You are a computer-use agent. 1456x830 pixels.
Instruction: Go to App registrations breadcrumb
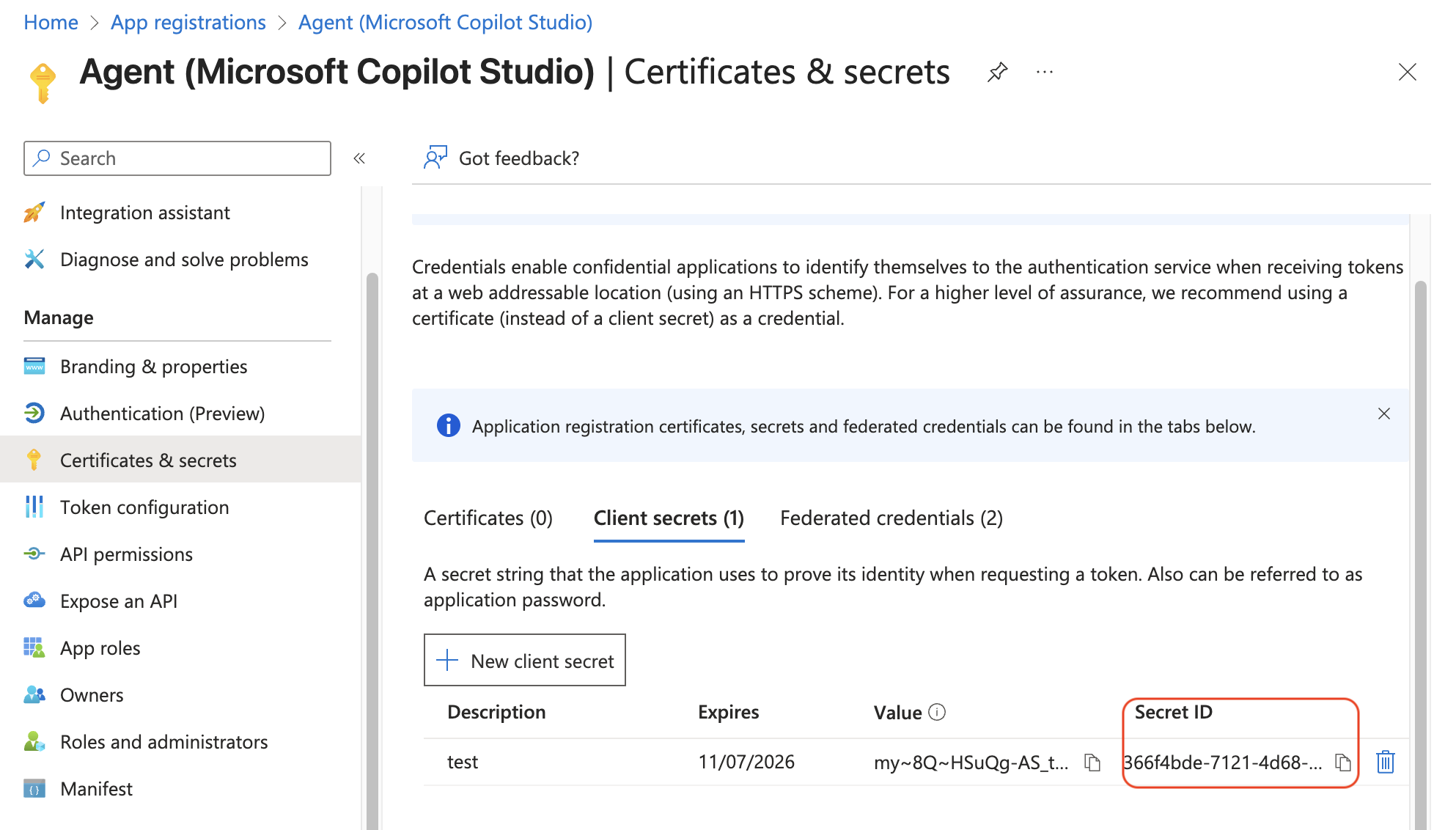pyautogui.click(x=188, y=22)
